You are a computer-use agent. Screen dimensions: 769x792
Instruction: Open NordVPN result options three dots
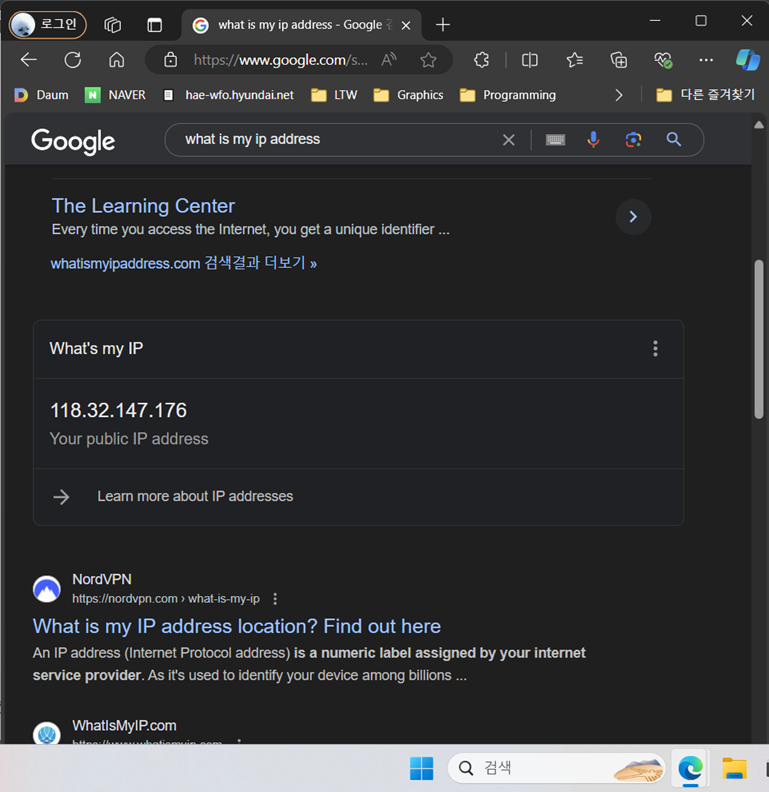(275, 599)
